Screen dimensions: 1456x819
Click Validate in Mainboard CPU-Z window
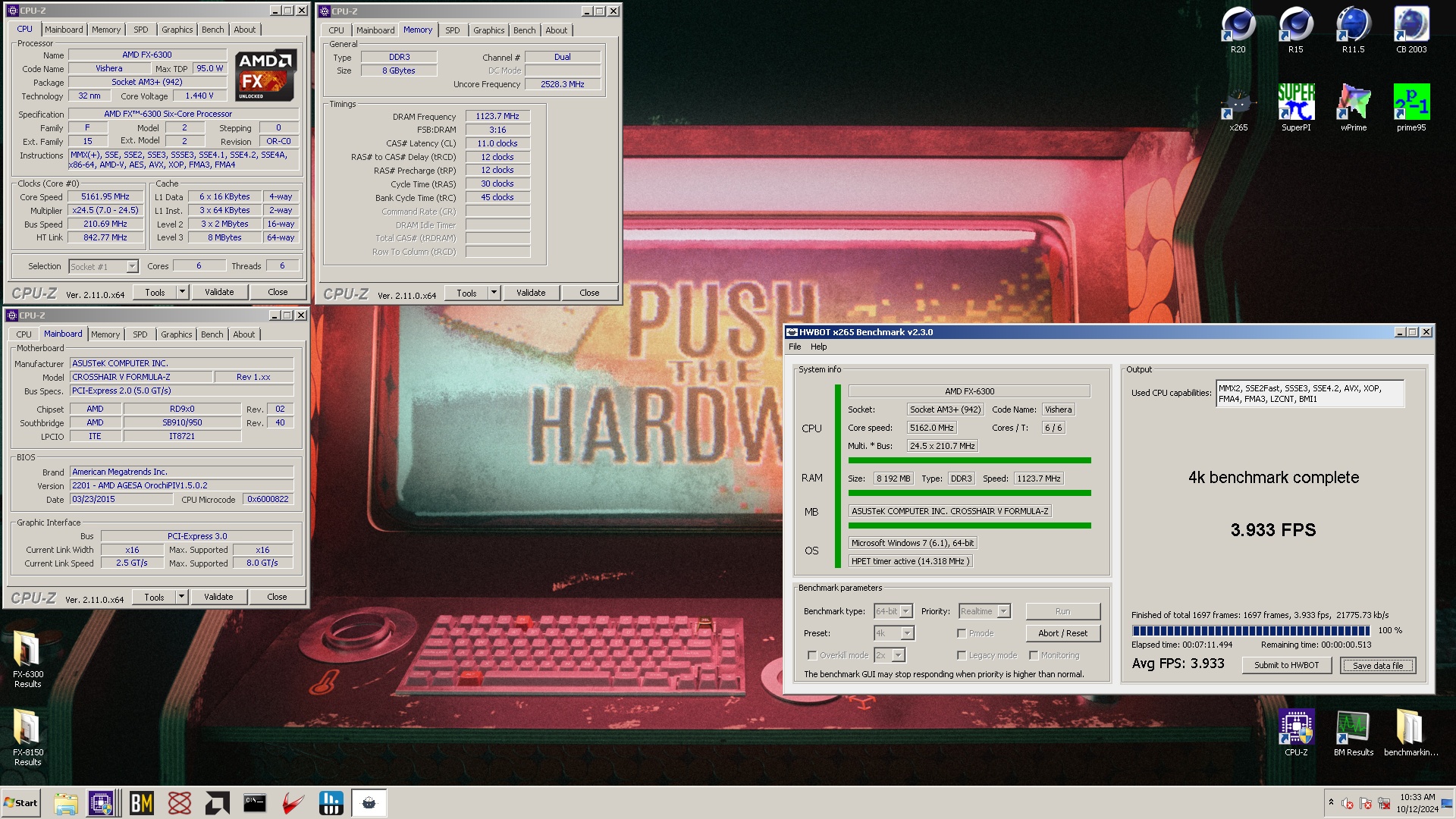[218, 597]
